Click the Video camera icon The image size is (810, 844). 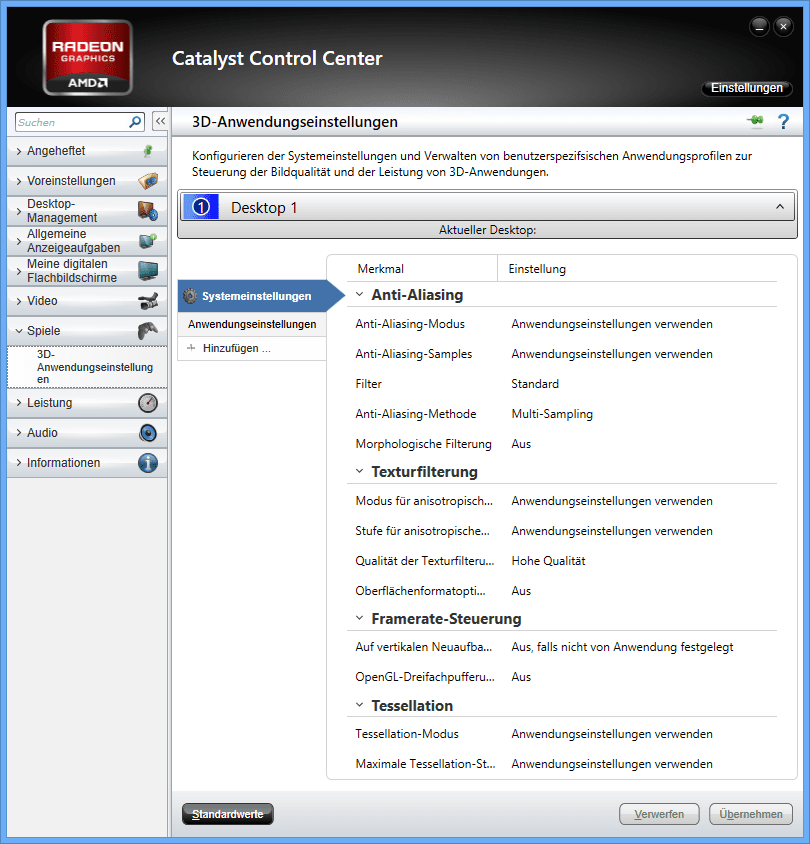pos(148,301)
